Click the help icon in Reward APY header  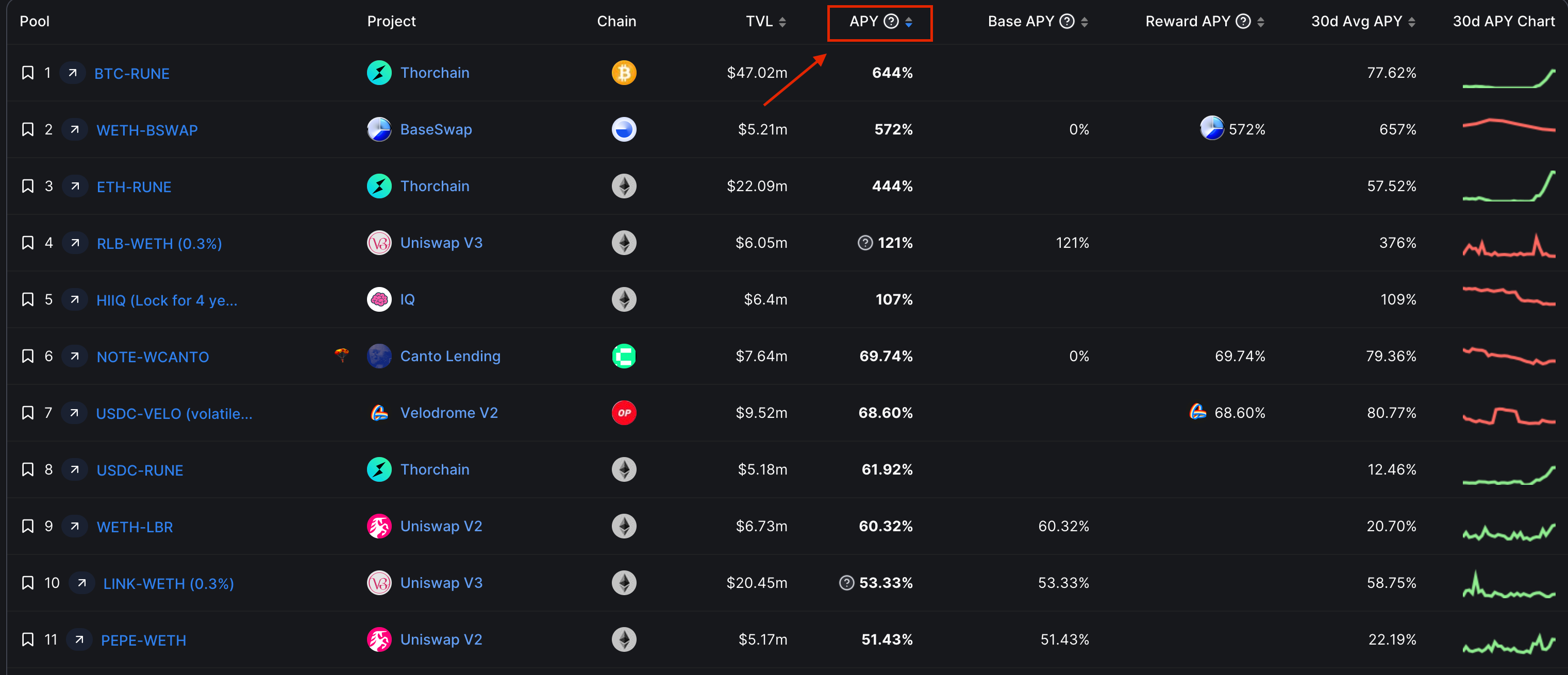1243,21
